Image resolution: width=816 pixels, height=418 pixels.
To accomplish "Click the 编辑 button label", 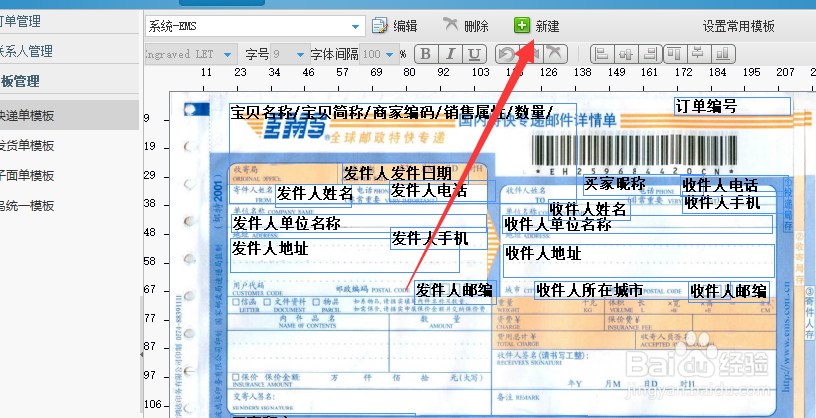I will [405, 26].
